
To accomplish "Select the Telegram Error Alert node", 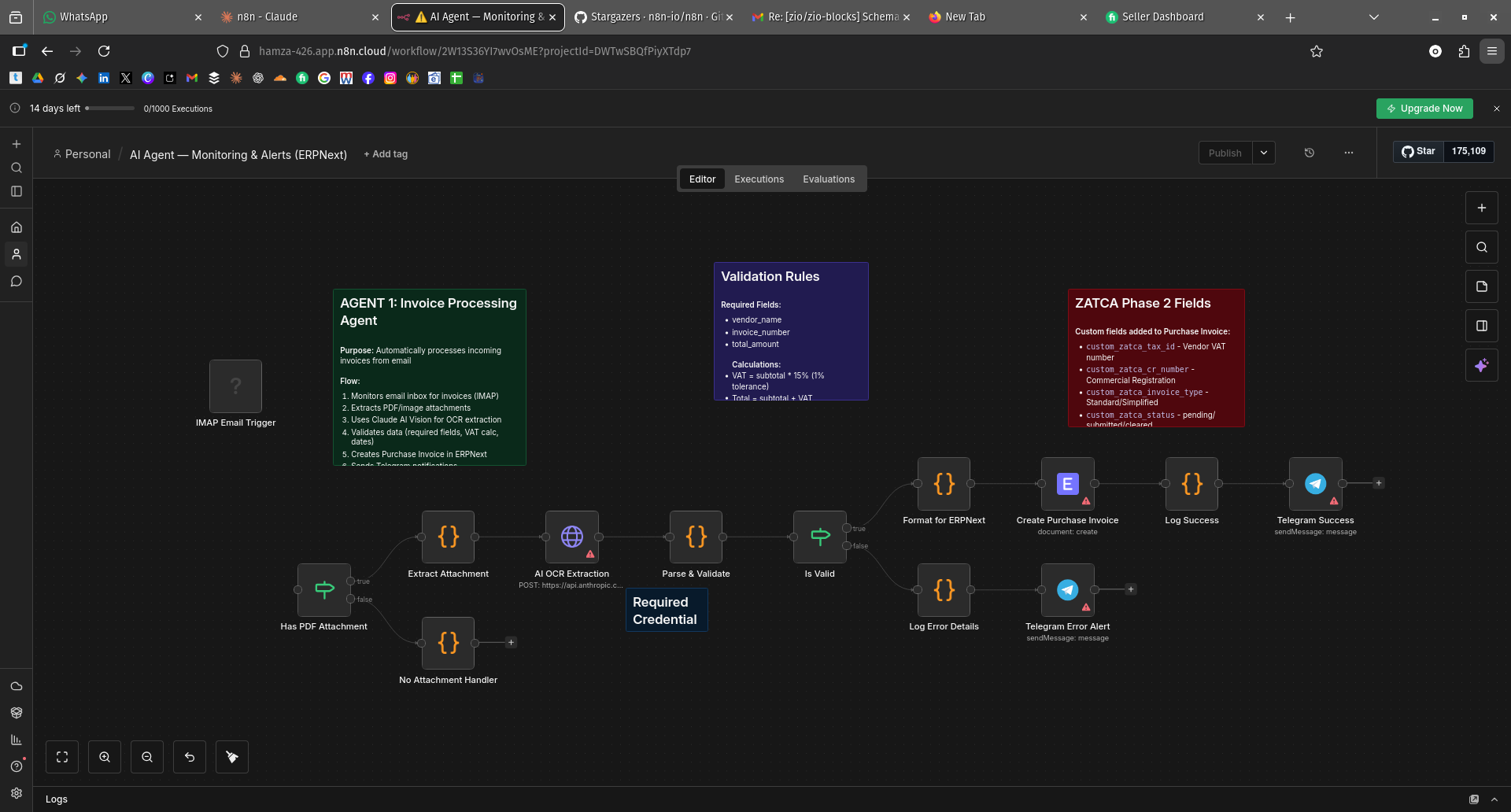I will coord(1067,590).
